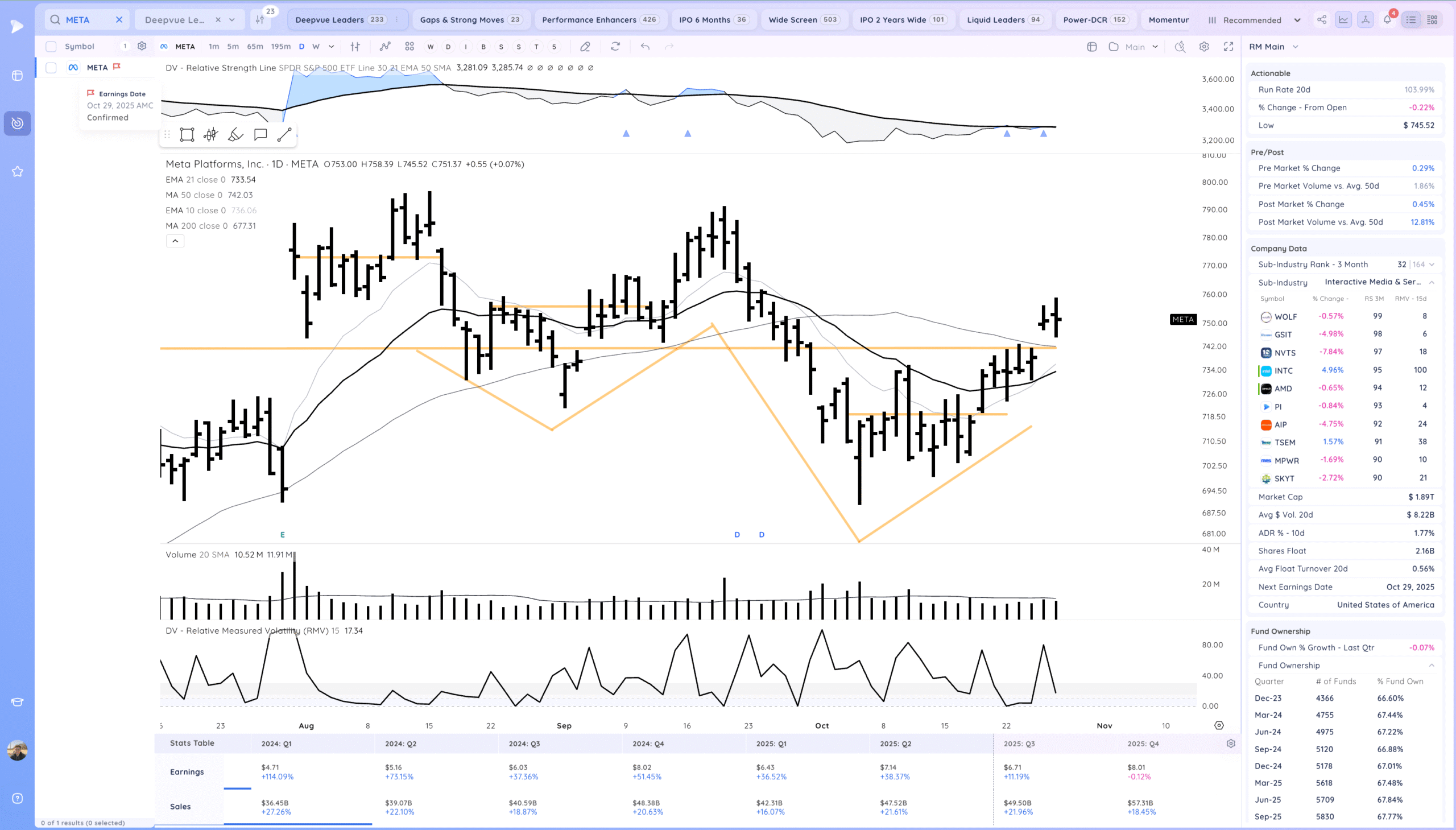Image resolution: width=1456 pixels, height=830 pixels.
Task: Click the share icon in top bar
Action: (1322, 19)
